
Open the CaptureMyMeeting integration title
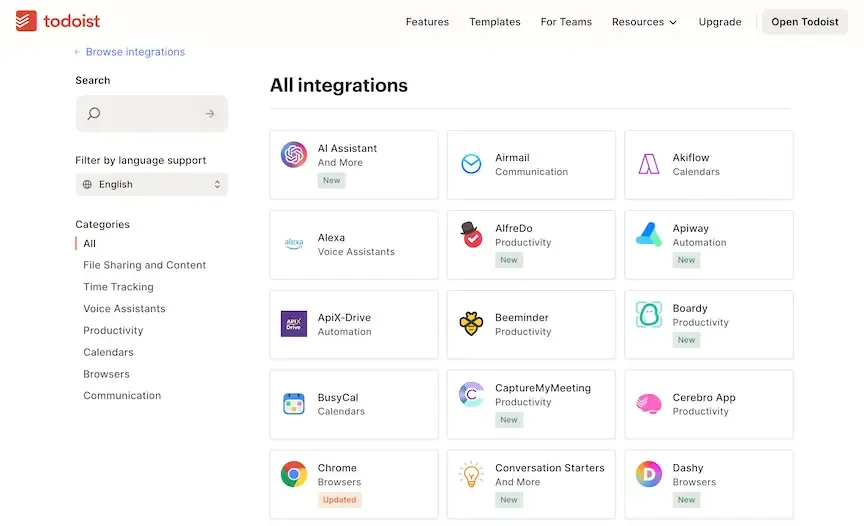(x=543, y=388)
